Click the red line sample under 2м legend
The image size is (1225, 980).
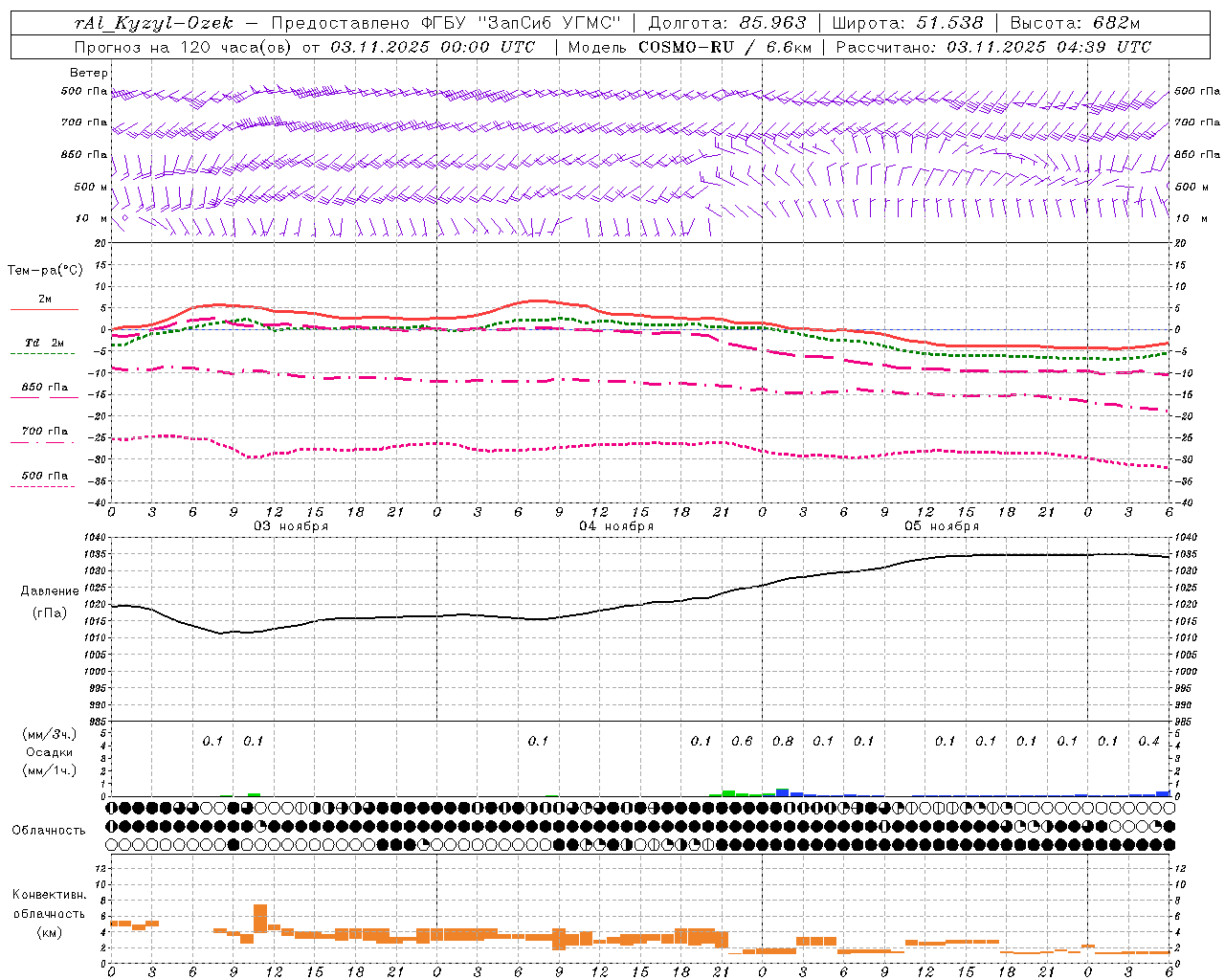44,309
